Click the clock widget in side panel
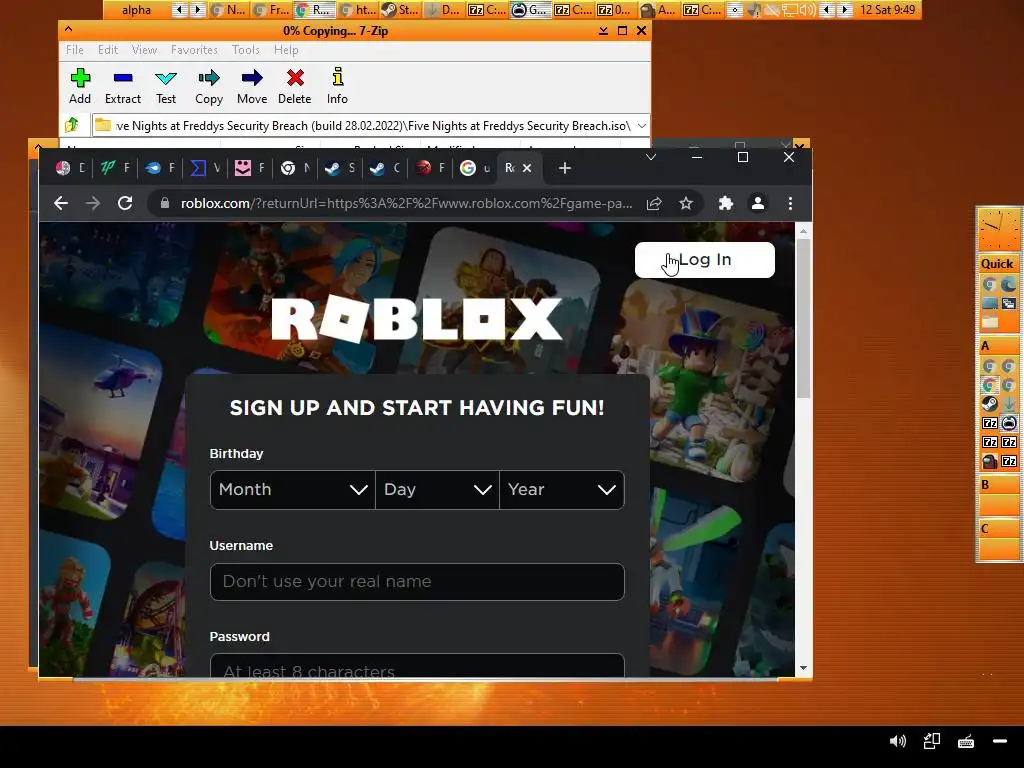Screen dimensions: 1024x768 click(x=998, y=229)
